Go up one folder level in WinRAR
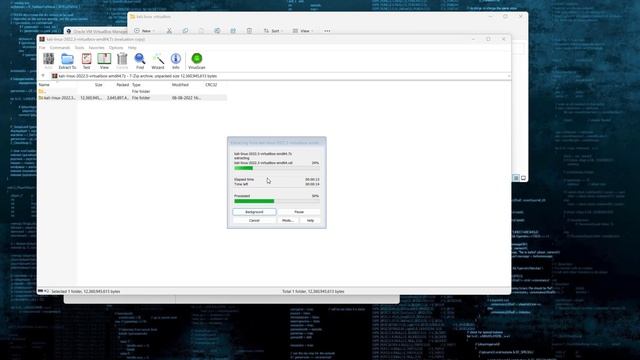This screenshot has width=640, height=360. (x=43, y=76)
